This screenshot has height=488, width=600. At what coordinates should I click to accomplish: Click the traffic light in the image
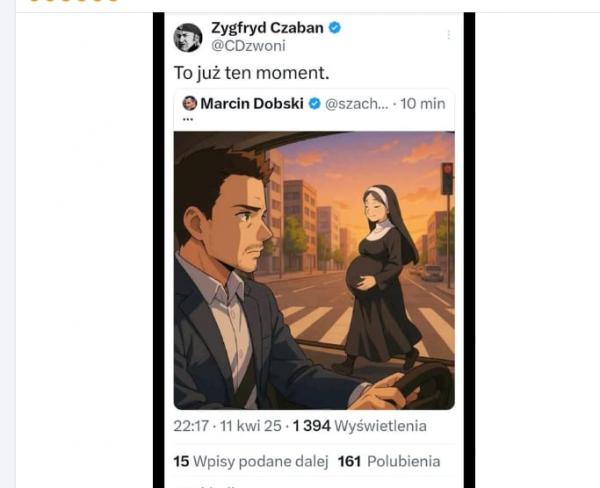coord(446,177)
